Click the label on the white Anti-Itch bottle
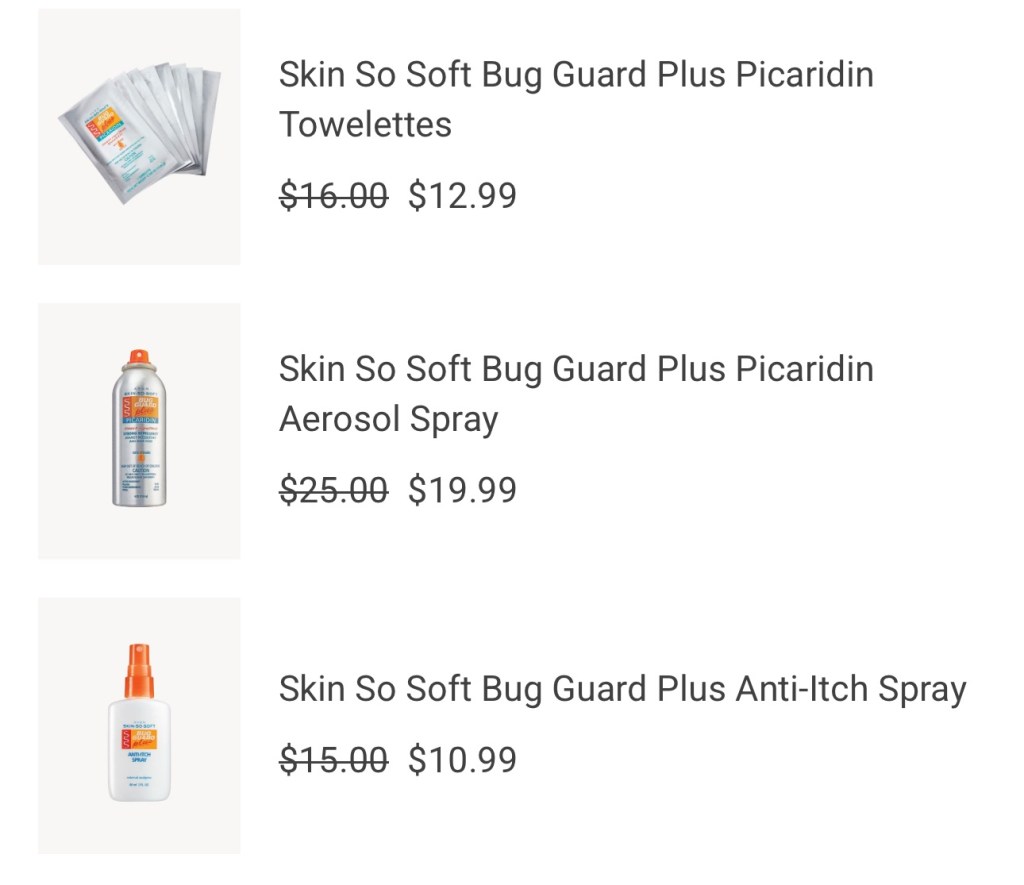This screenshot has height=885, width=1024. tap(139, 748)
